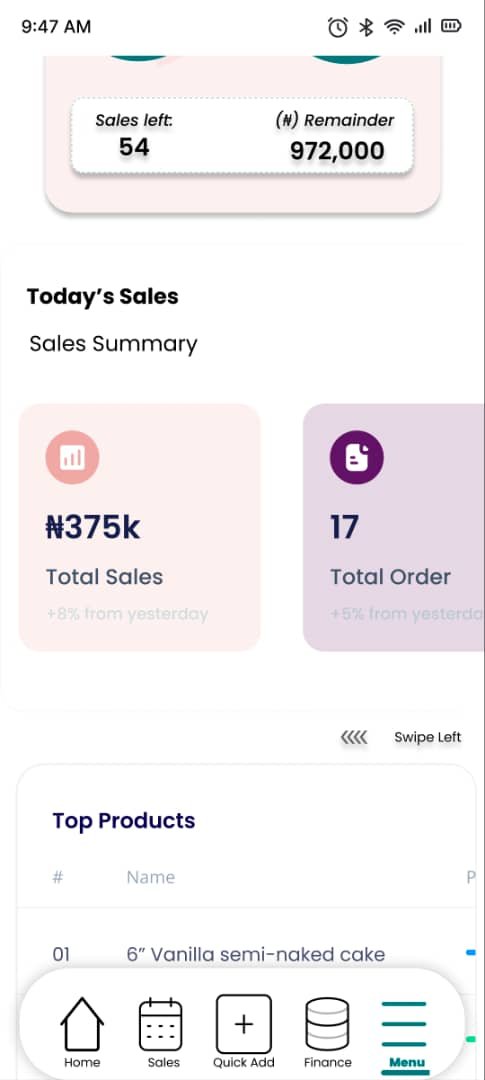
Task: Tap the Wi-Fi status icon
Action: (x=394, y=27)
